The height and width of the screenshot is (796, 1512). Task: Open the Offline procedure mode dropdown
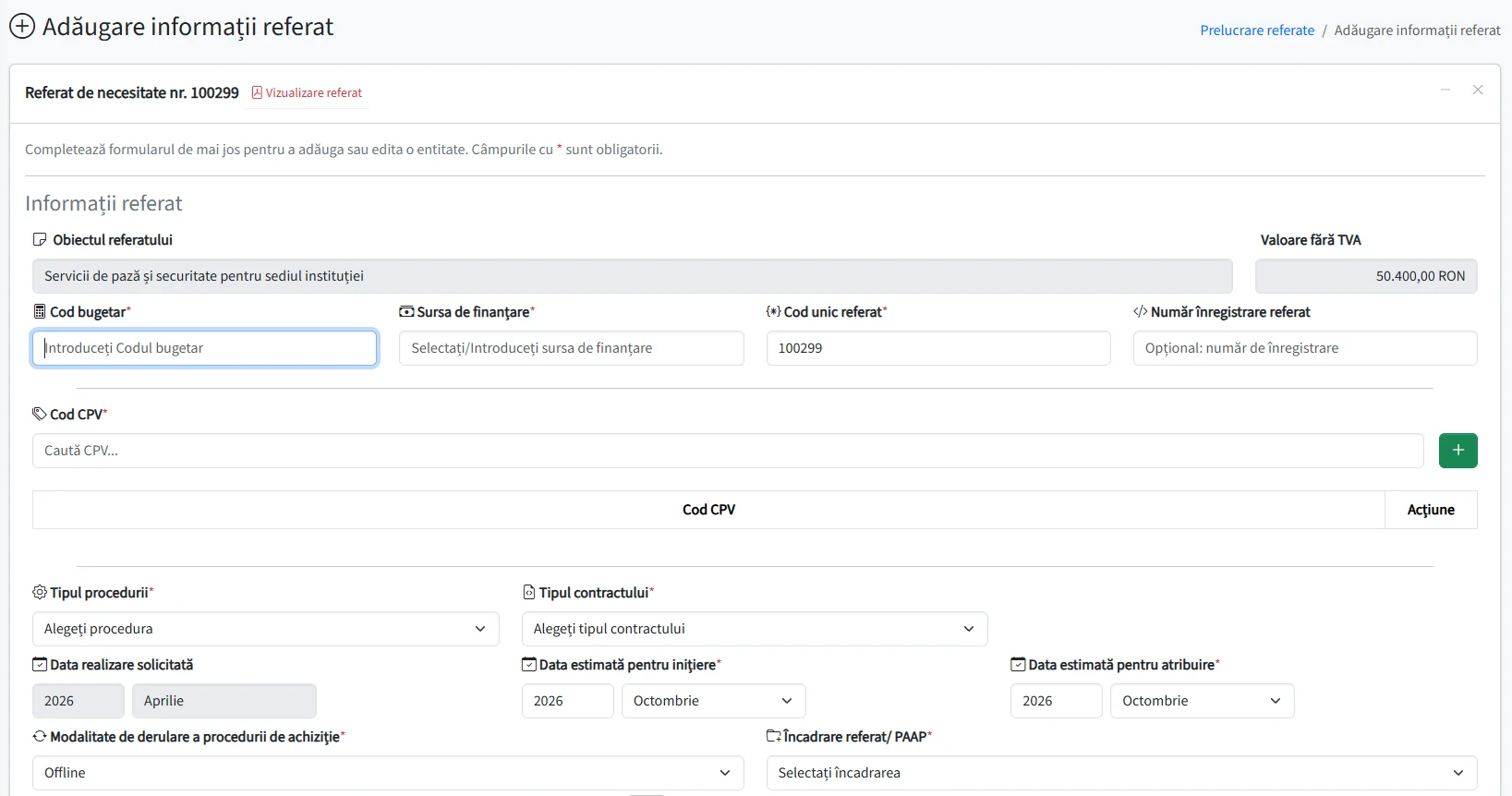pyautogui.click(x=388, y=773)
